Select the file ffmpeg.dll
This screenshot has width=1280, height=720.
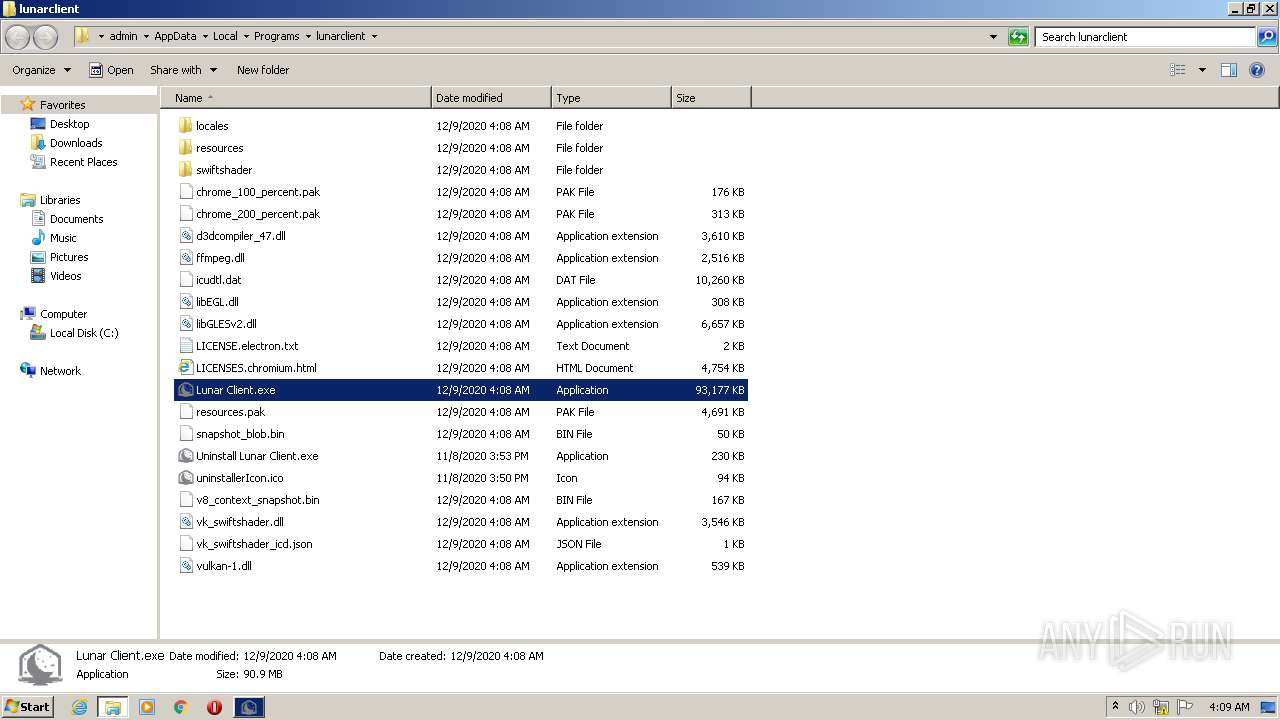click(x=220, y=258)
